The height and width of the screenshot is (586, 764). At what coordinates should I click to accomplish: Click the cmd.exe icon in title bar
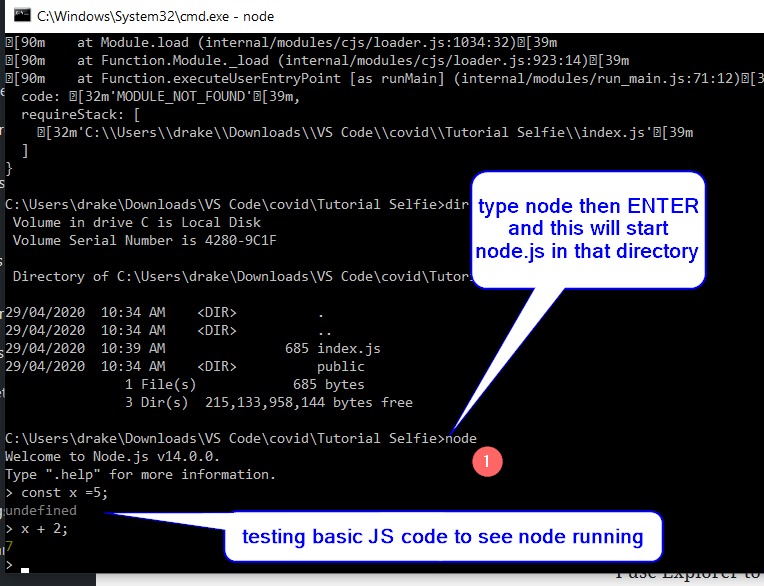point(19,16)
